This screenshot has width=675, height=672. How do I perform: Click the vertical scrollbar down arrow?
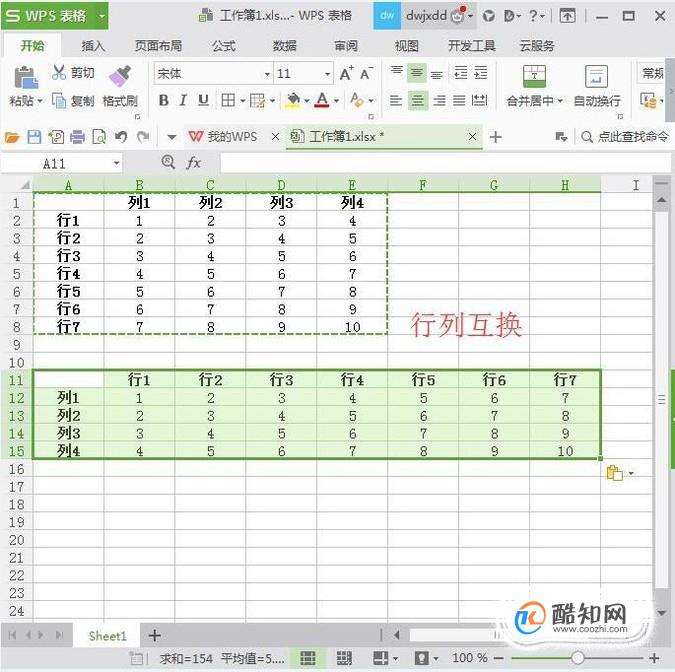pos(661,613)
